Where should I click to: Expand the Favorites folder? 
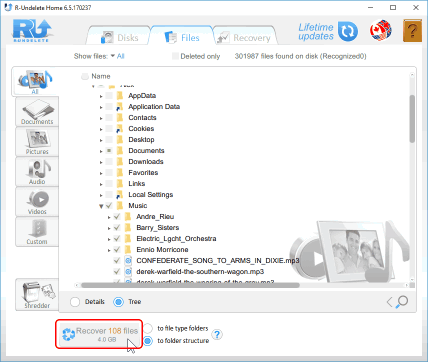pyautogui.click(x=101, y=173)
